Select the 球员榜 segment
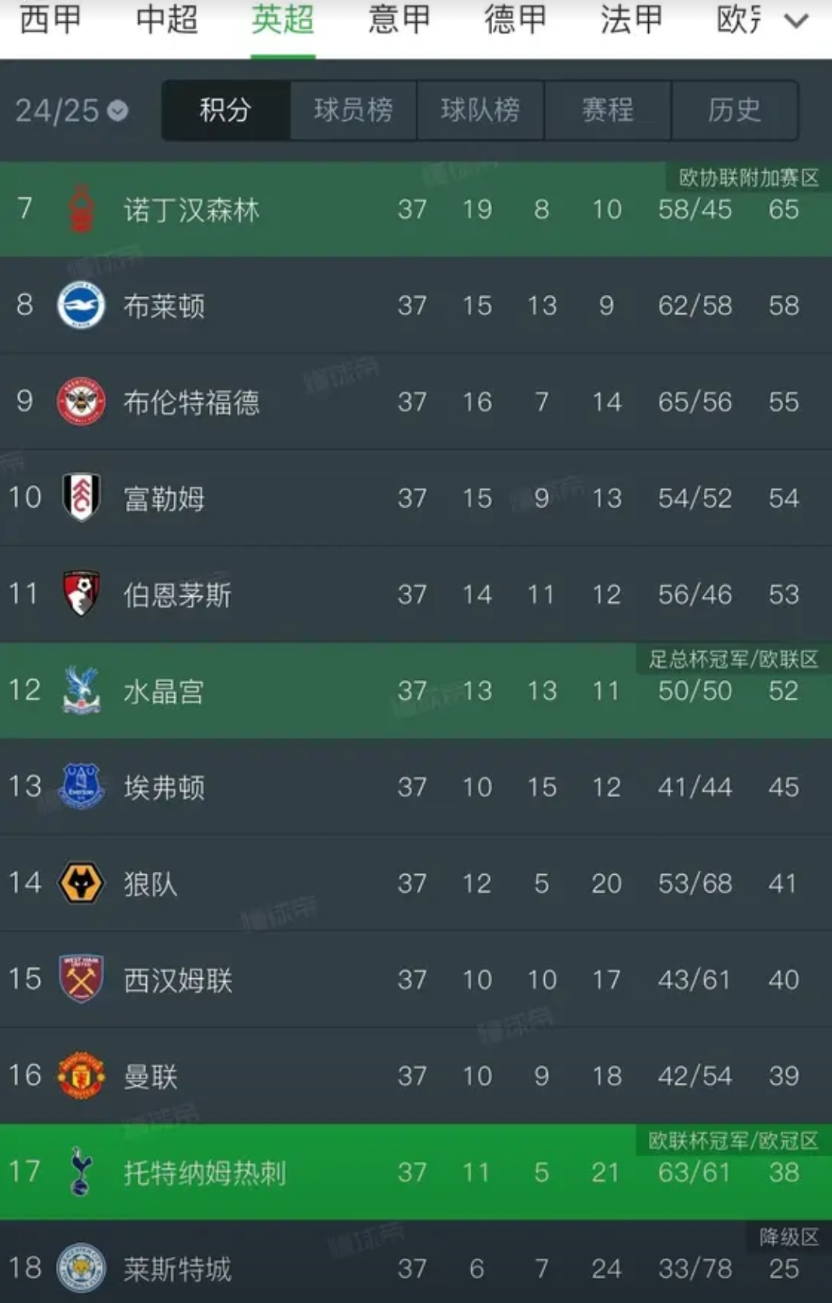The width and height of the screenshot is (832, 1303). [353, 110]
